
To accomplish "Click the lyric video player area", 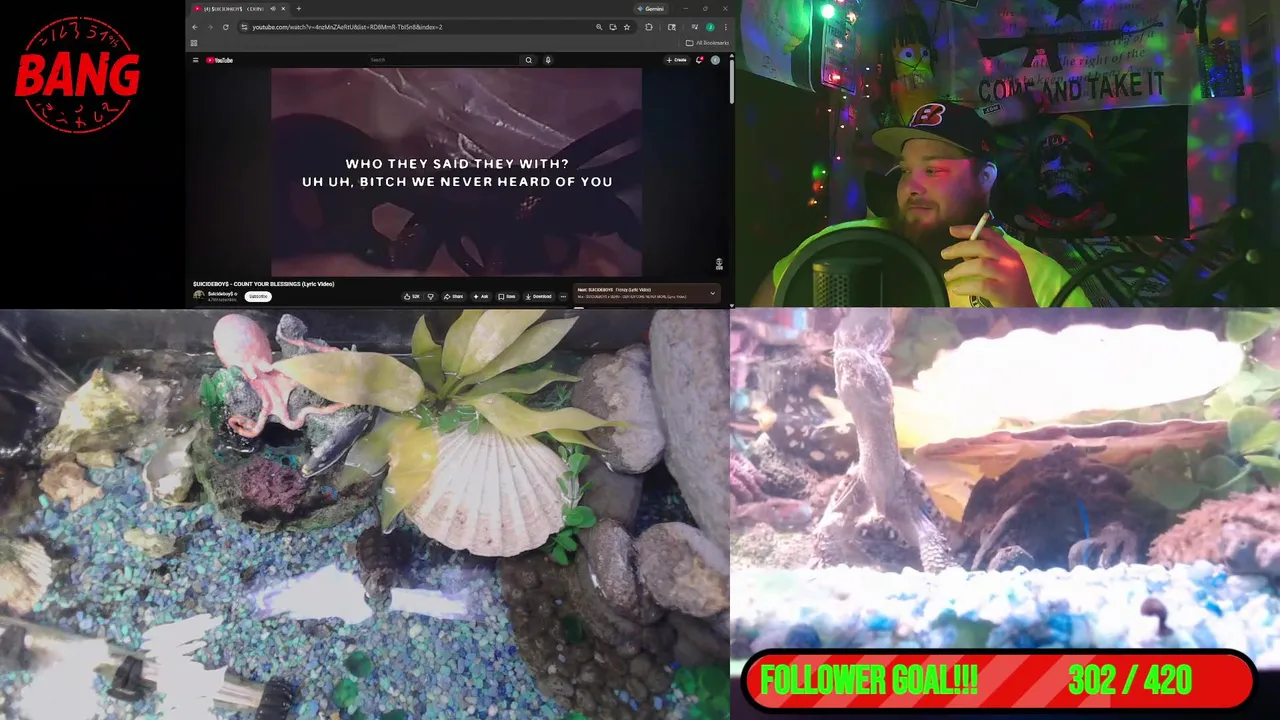I will [456, 171].
